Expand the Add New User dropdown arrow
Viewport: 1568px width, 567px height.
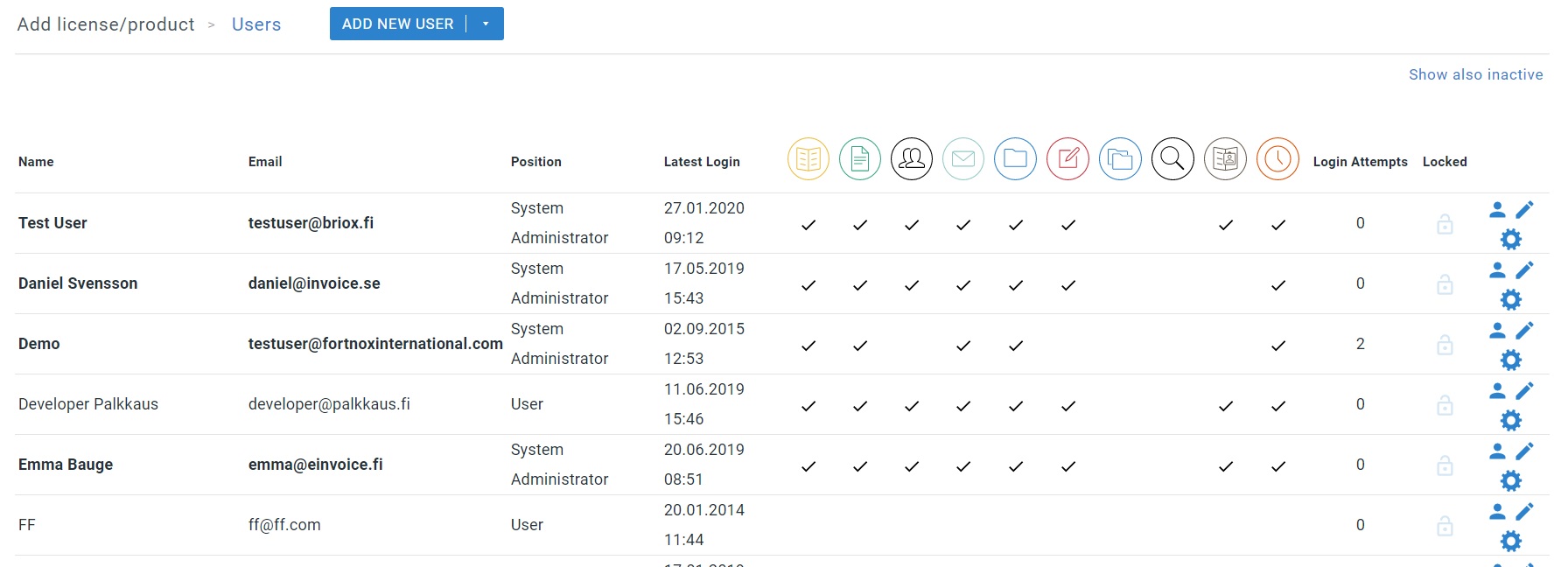point(486,24)
